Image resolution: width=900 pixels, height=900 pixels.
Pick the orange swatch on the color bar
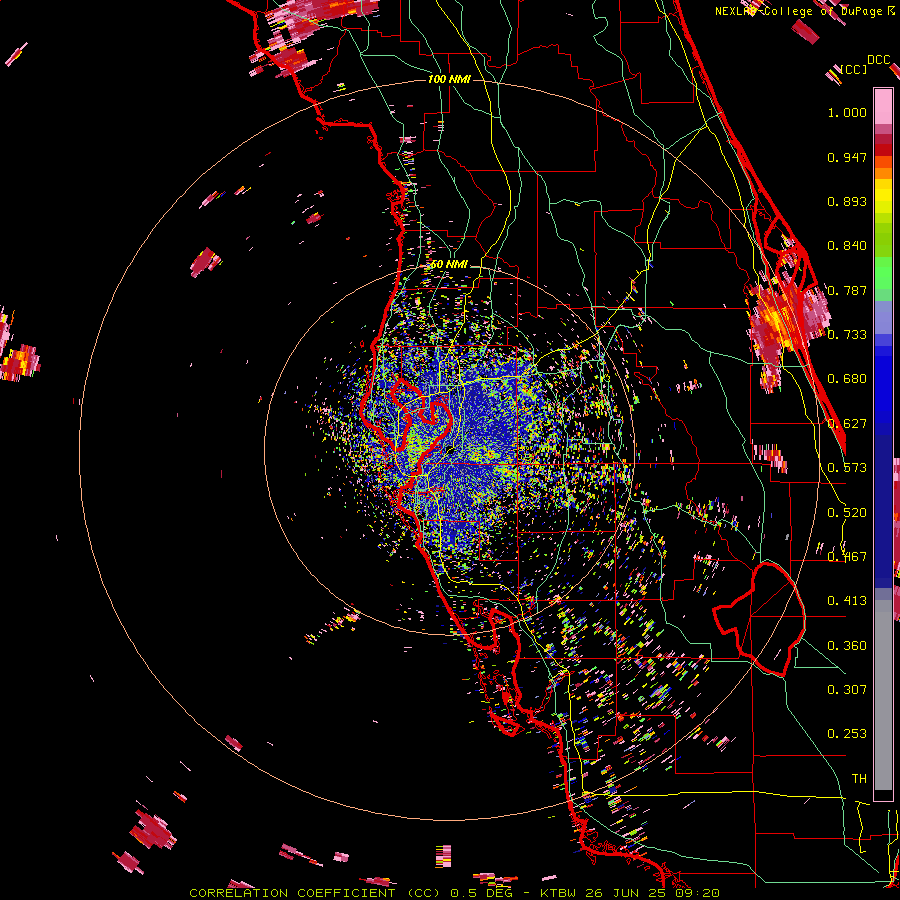(883, 173)
